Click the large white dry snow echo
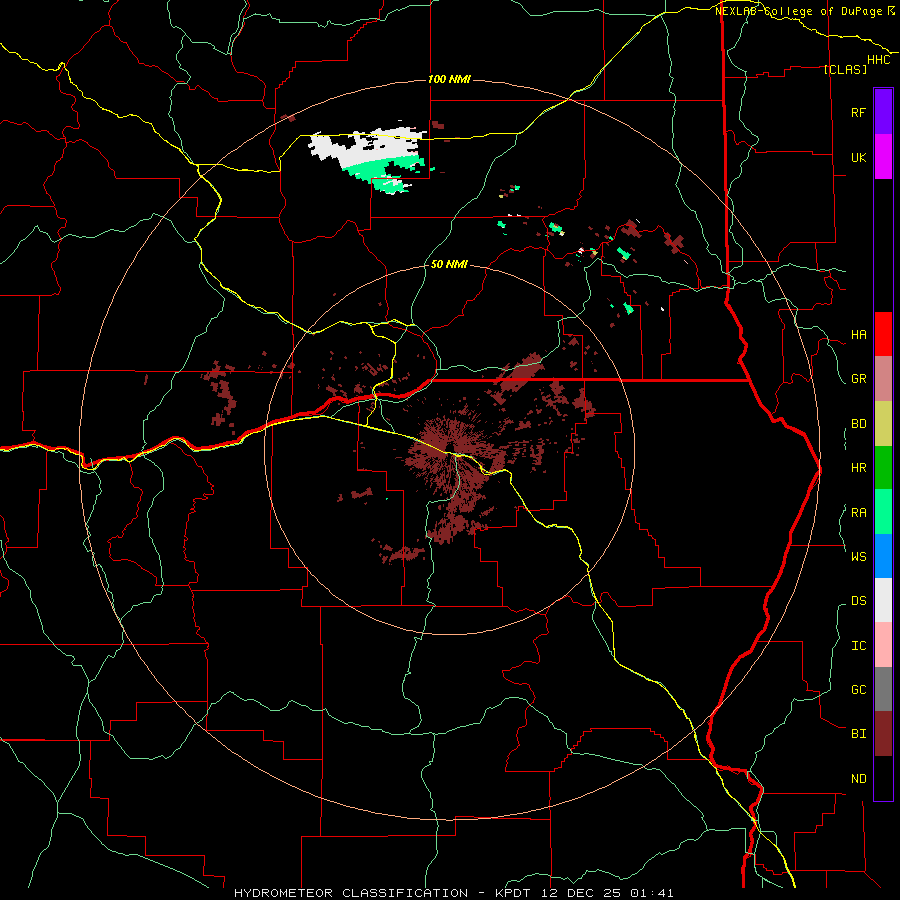The height and width of the screenshot is (900, 900). [367, 148]
